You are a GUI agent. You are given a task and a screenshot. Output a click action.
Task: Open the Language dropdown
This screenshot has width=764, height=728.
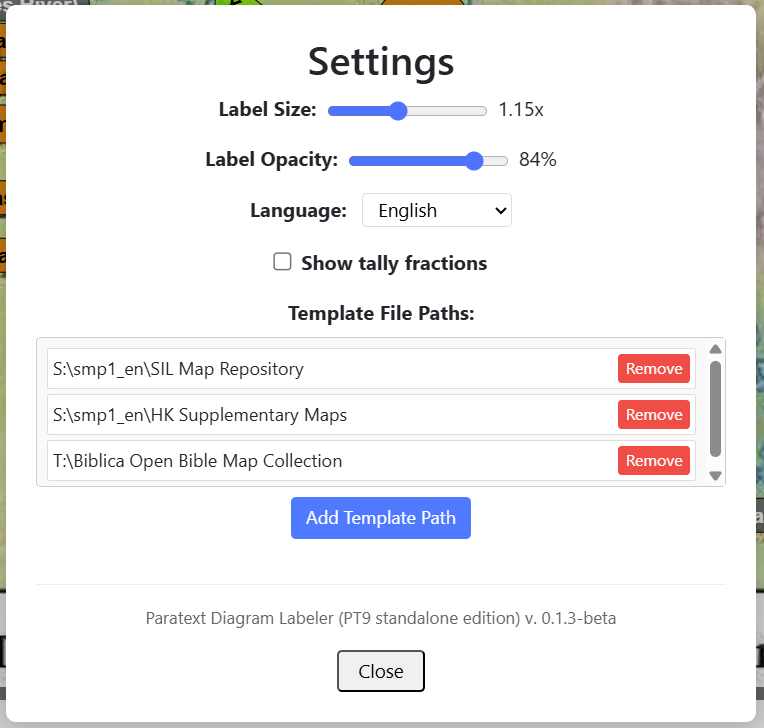click(436, 211)
